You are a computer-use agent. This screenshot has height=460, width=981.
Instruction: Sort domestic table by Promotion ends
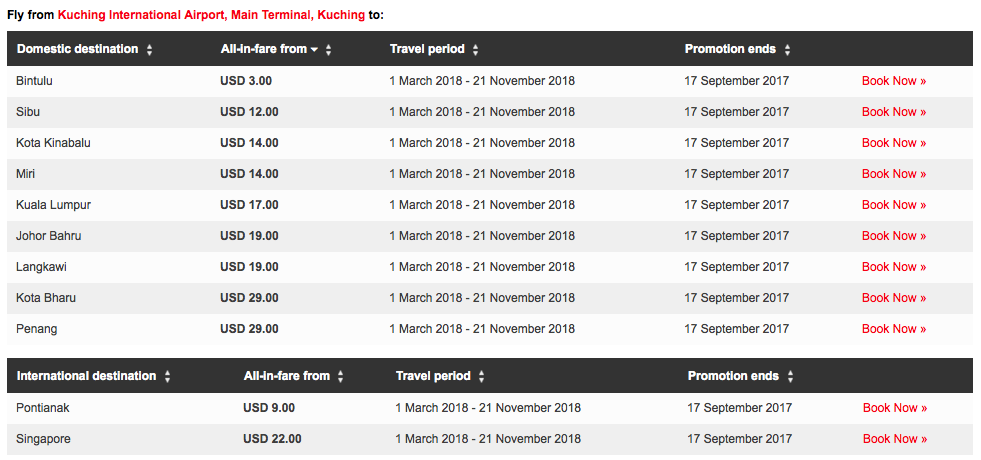787,50
